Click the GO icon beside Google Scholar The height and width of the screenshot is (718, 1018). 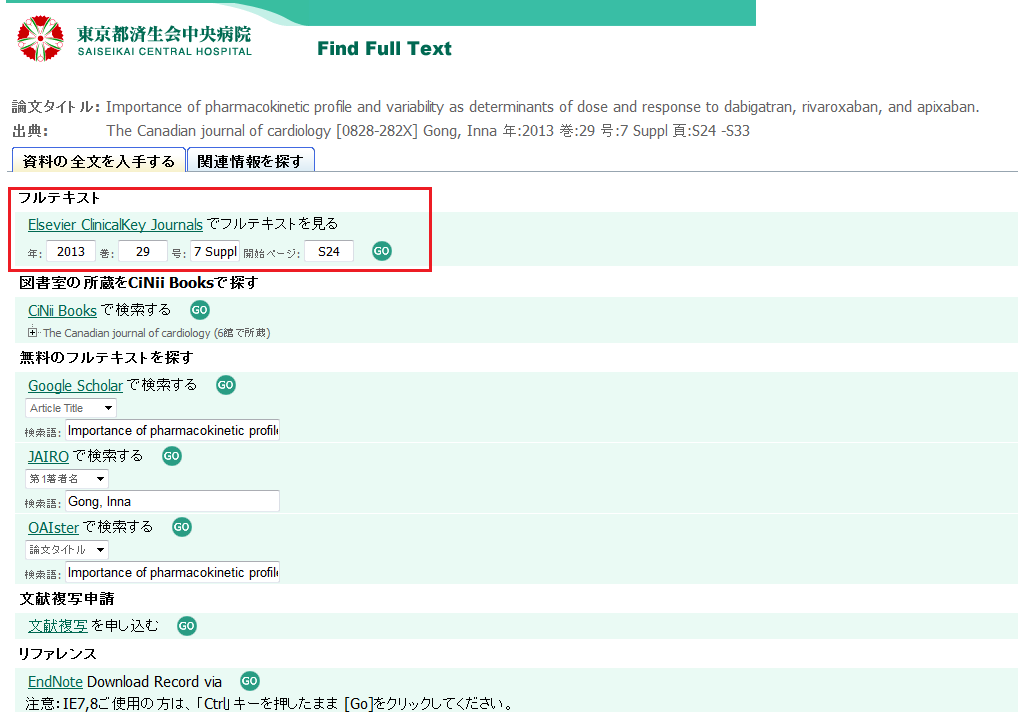click(226, 385)
